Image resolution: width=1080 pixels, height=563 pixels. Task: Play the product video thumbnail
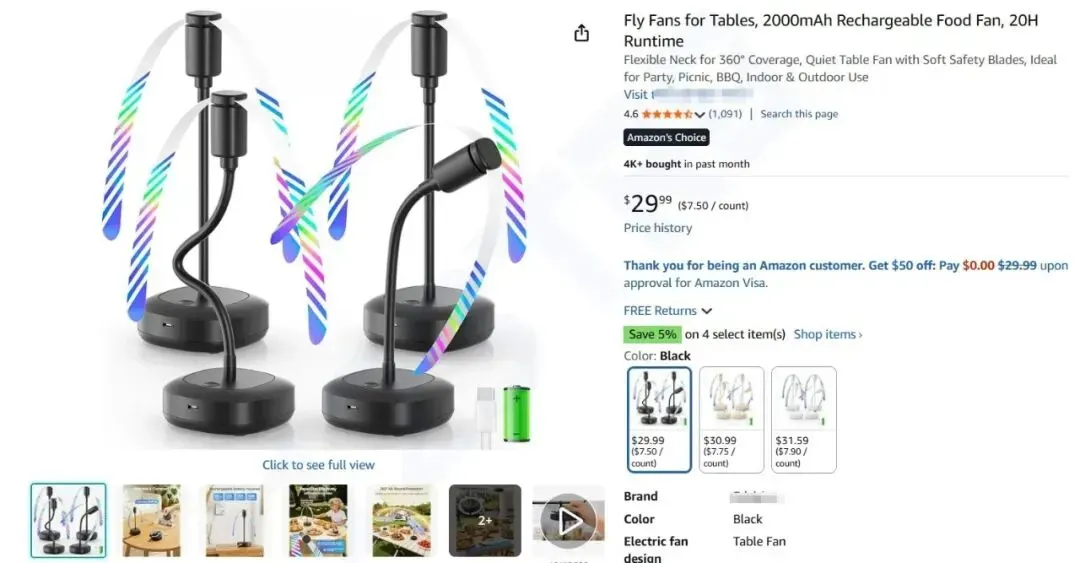coord(568,521)
